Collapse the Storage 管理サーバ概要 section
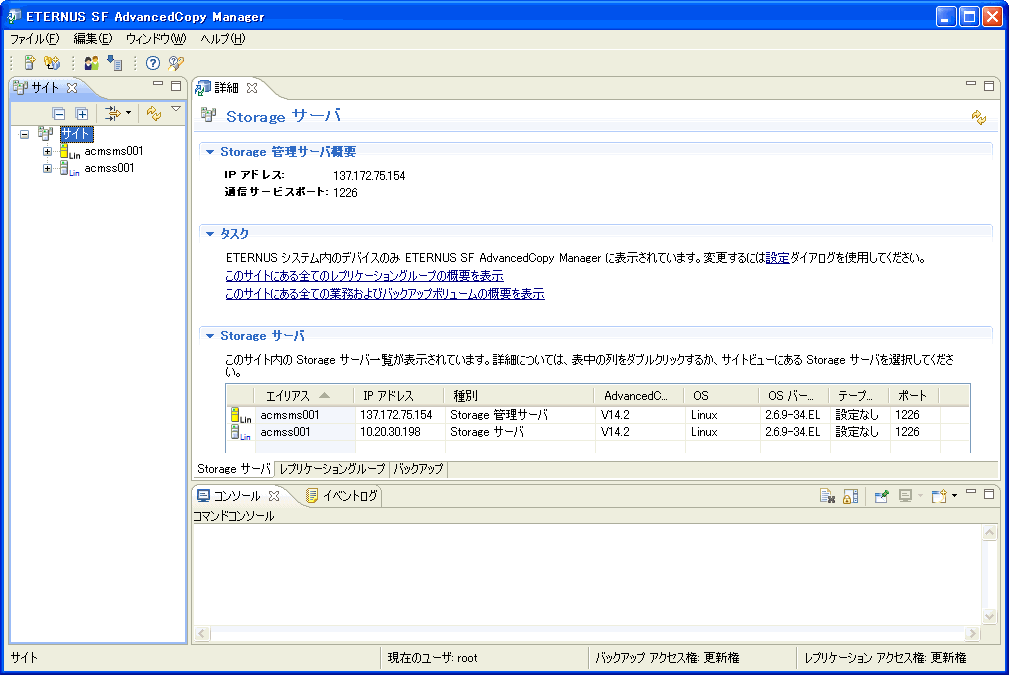Screen dimensions: 1009x675 coord(210,152)
